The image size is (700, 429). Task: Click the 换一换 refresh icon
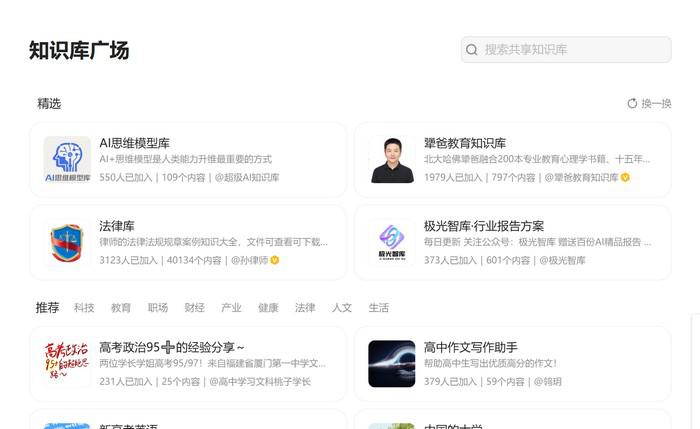632,104
